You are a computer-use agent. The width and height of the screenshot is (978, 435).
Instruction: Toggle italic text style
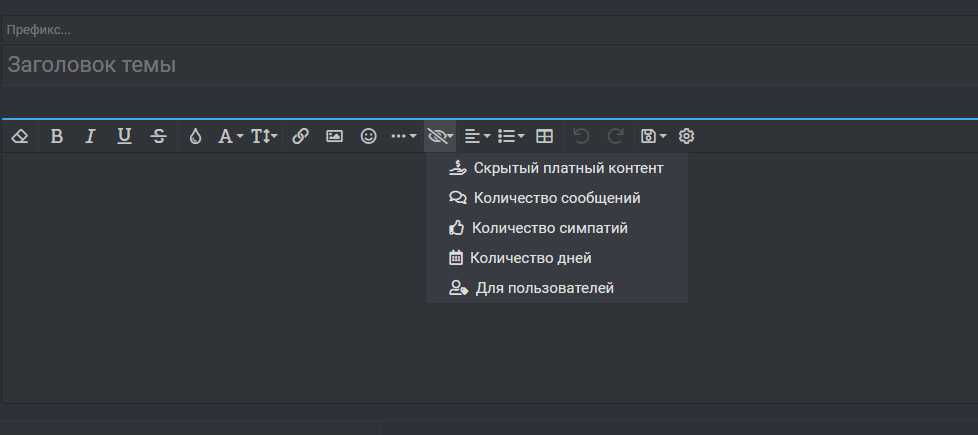[90, 136]
